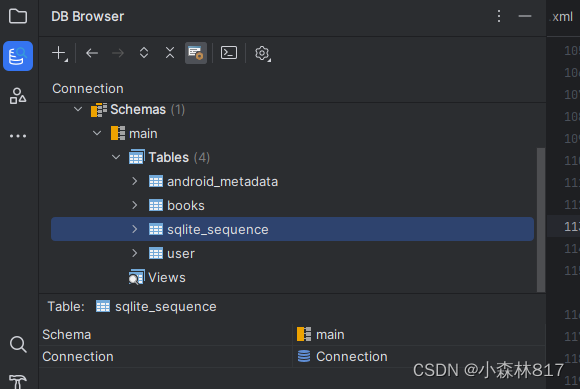Collapse the main schema node
580x389 pixels.
tap(97, 133)
